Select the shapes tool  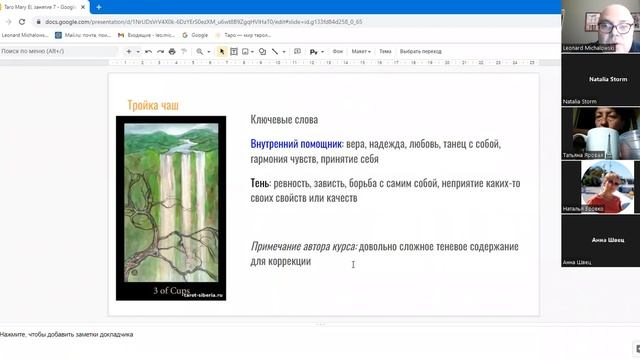(x=262, y=51)
